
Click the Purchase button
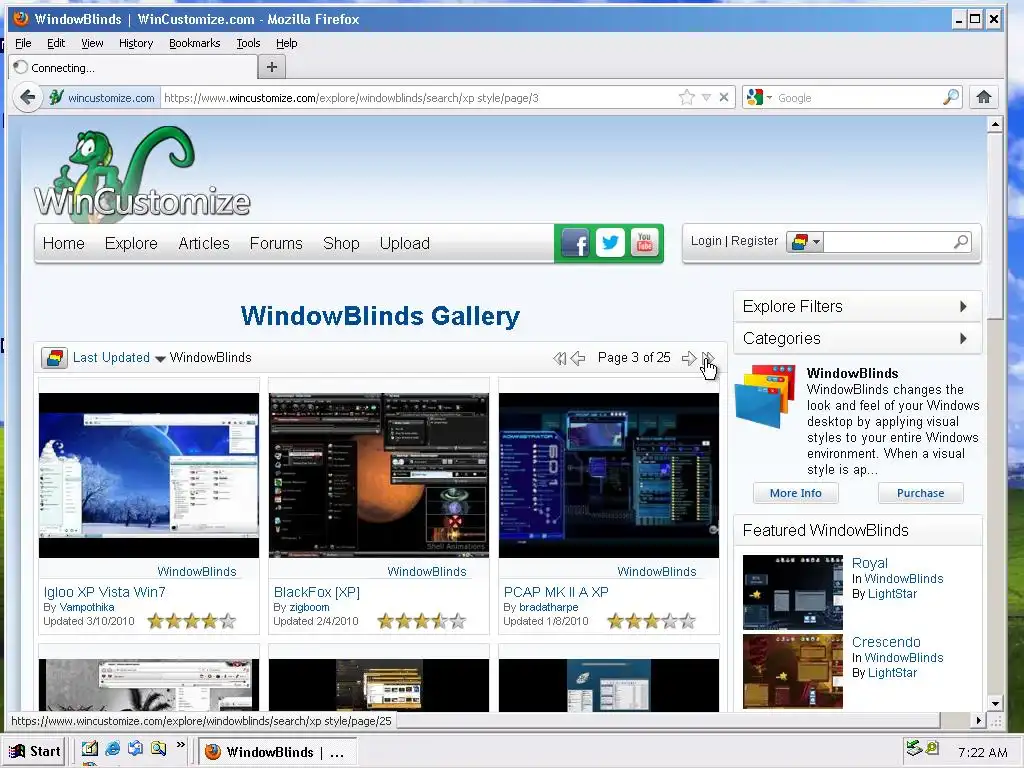click(x=920, y=493)
